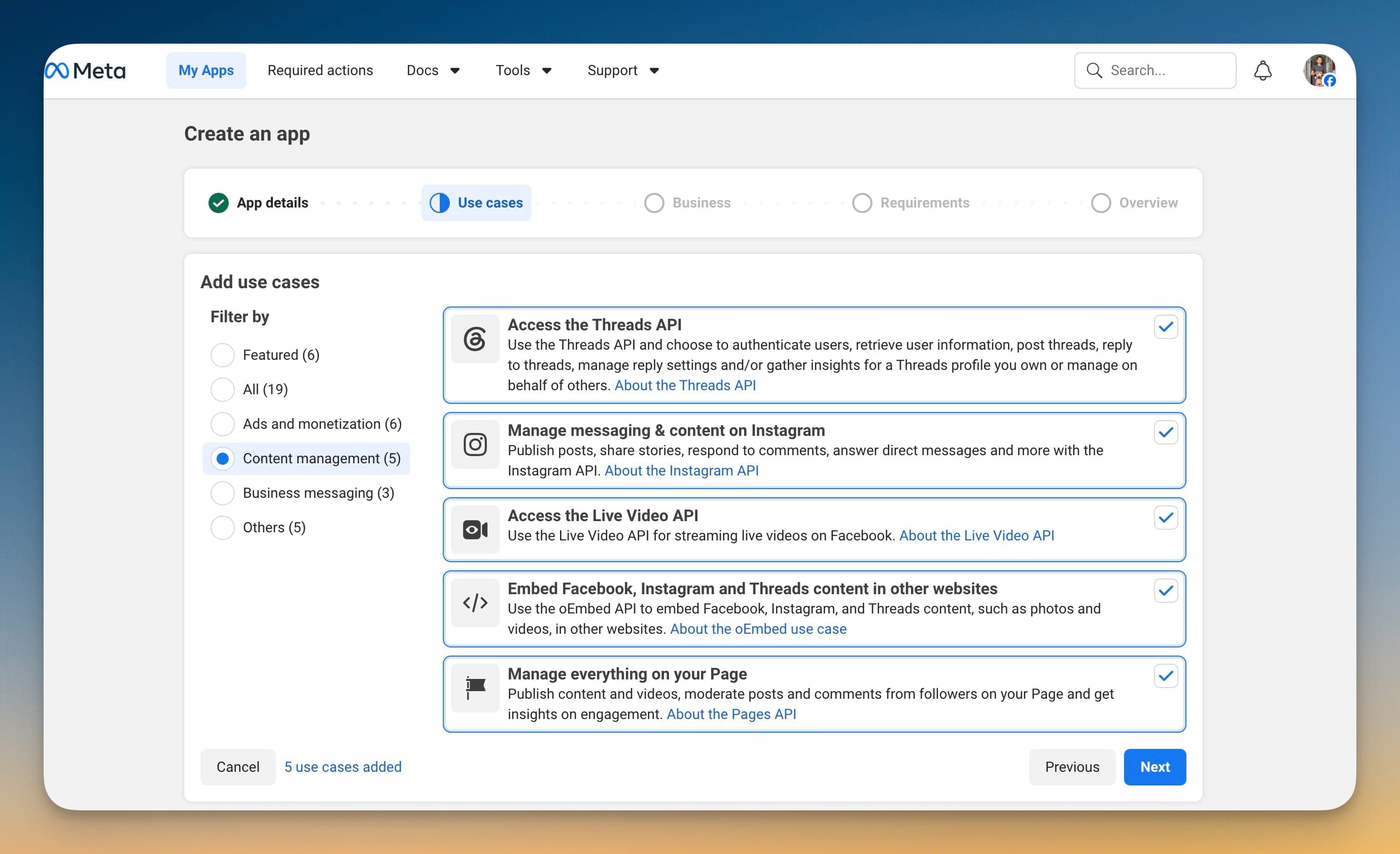Expand the Tools dropdown menu
The height and width of the screenshot is (854, 1400).
point(523,71)
